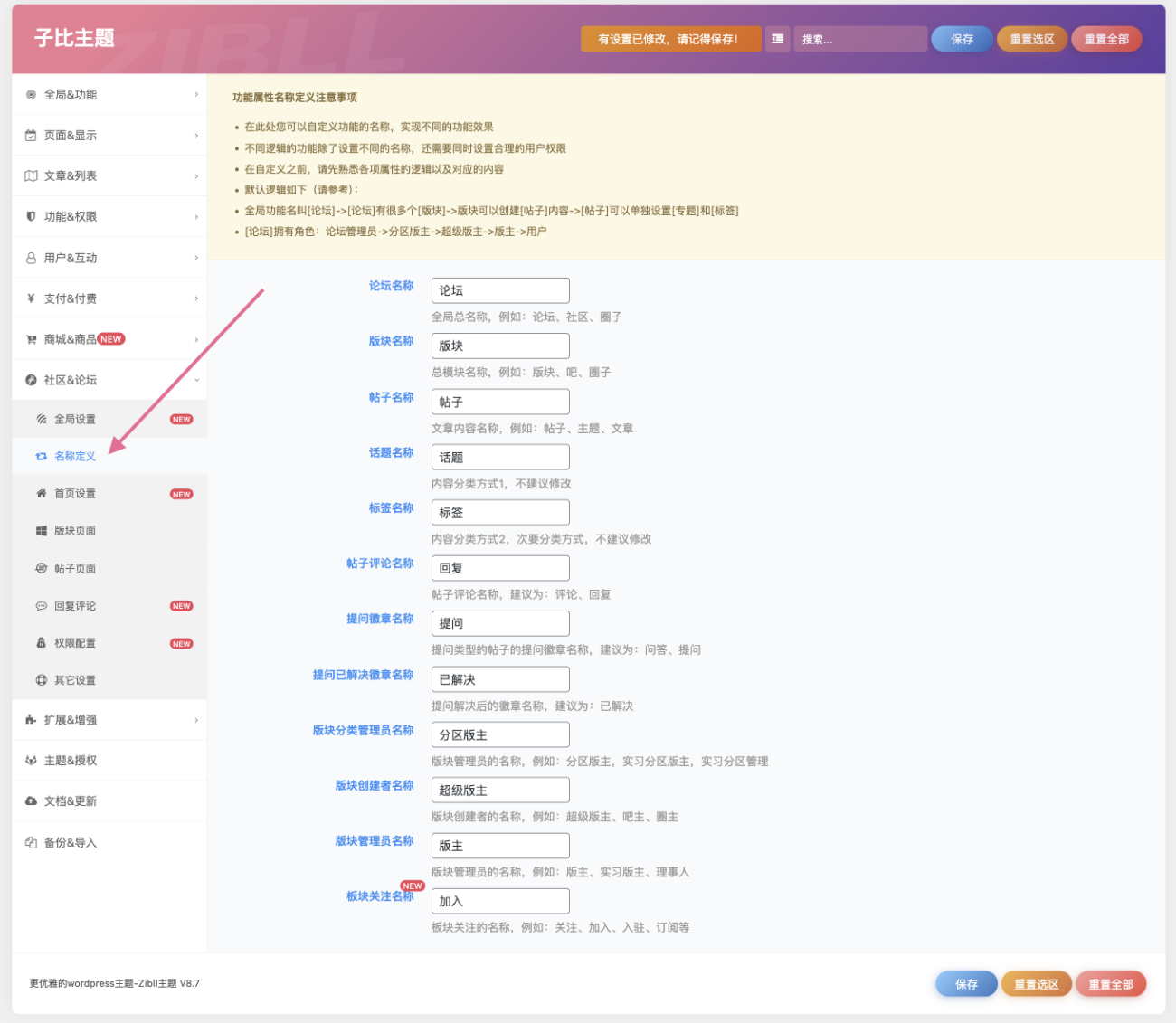Image resolution: width=1176 pixels, height=1023 pixels.
Task: Click the 名称定义 exchange arrows icon
Action: click(41, 456)
